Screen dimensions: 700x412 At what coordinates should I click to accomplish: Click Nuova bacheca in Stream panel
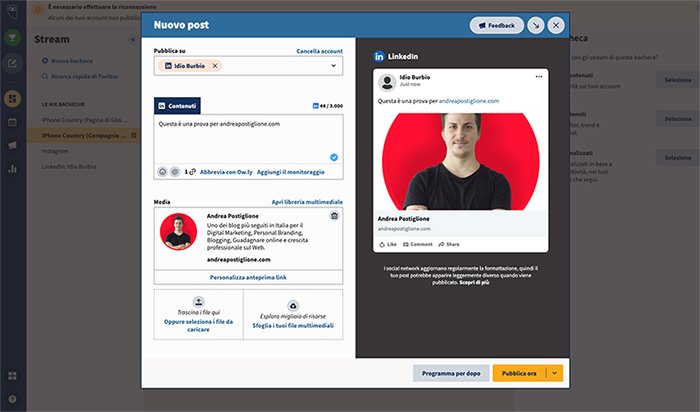[x=67, y=61]
